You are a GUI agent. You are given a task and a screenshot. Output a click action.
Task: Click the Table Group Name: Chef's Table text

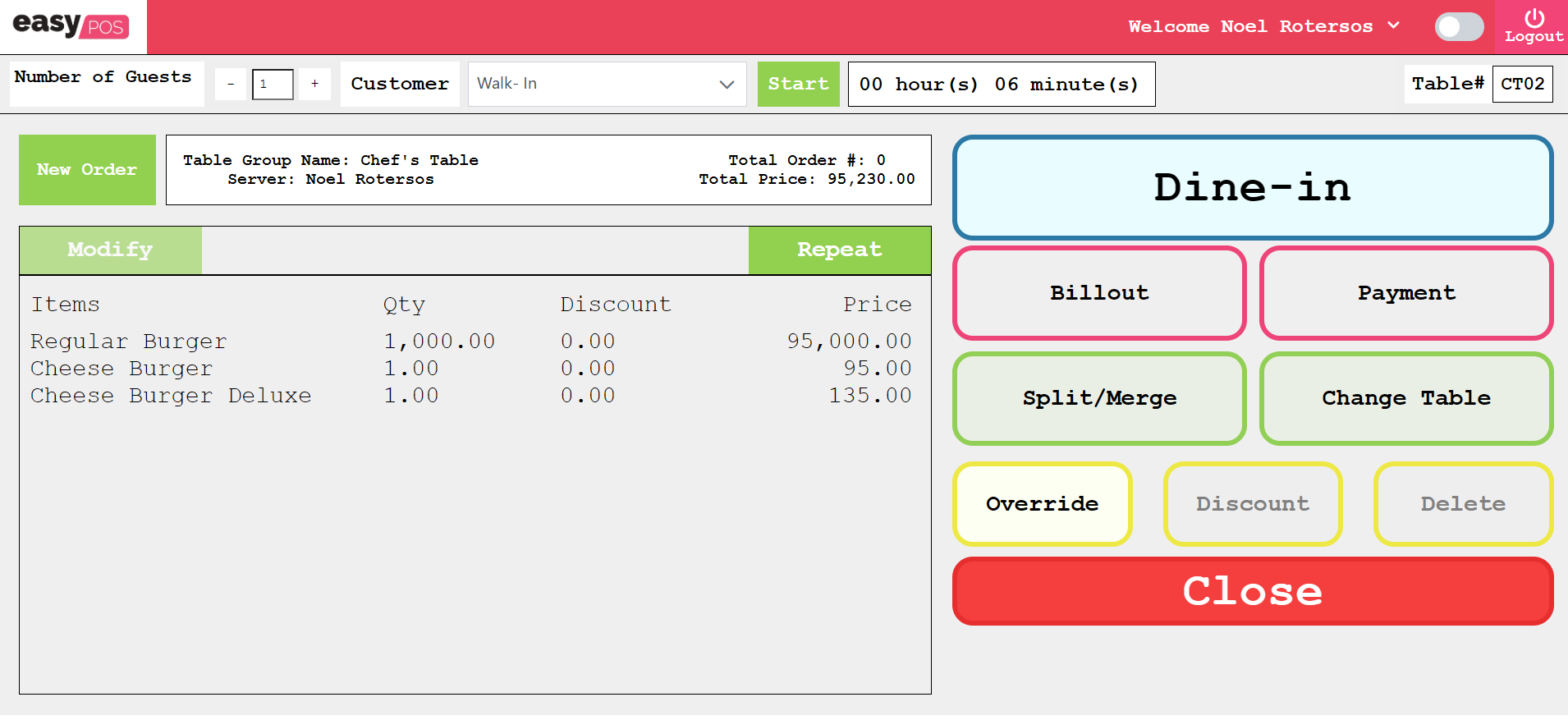331,160
